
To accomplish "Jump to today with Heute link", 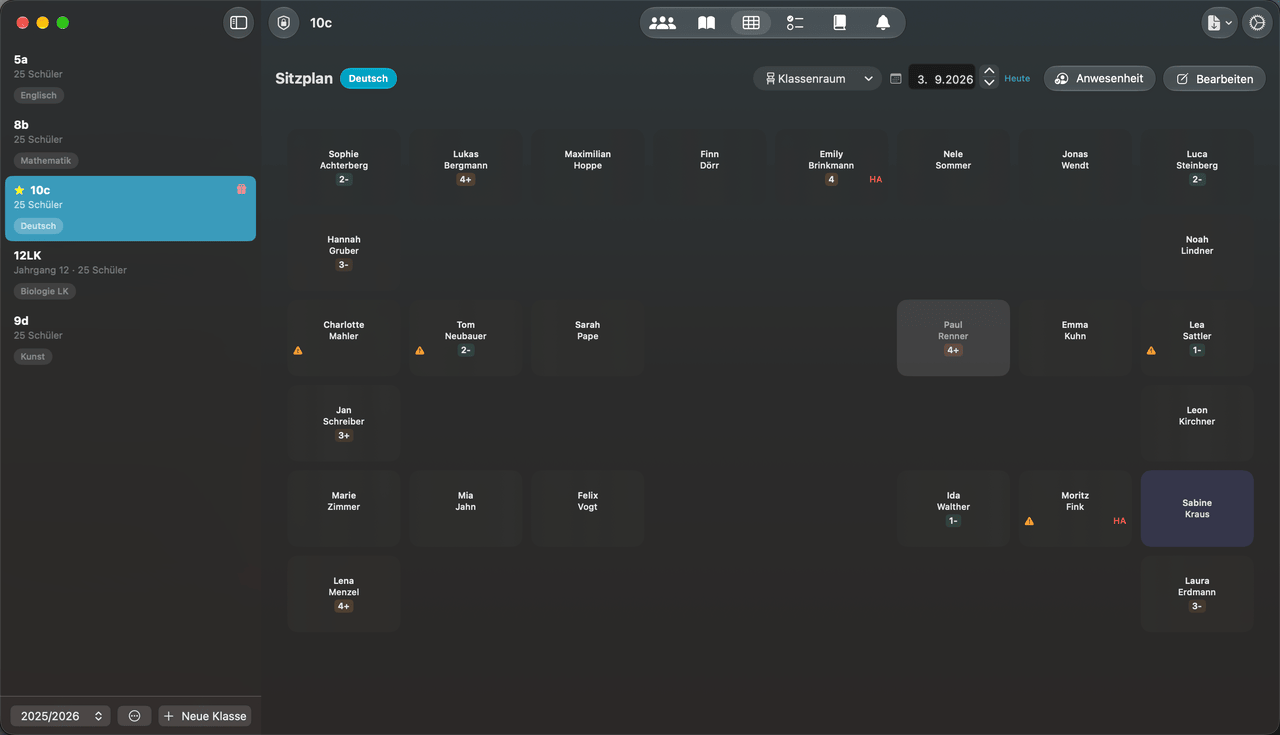I will coord(1017,78).
